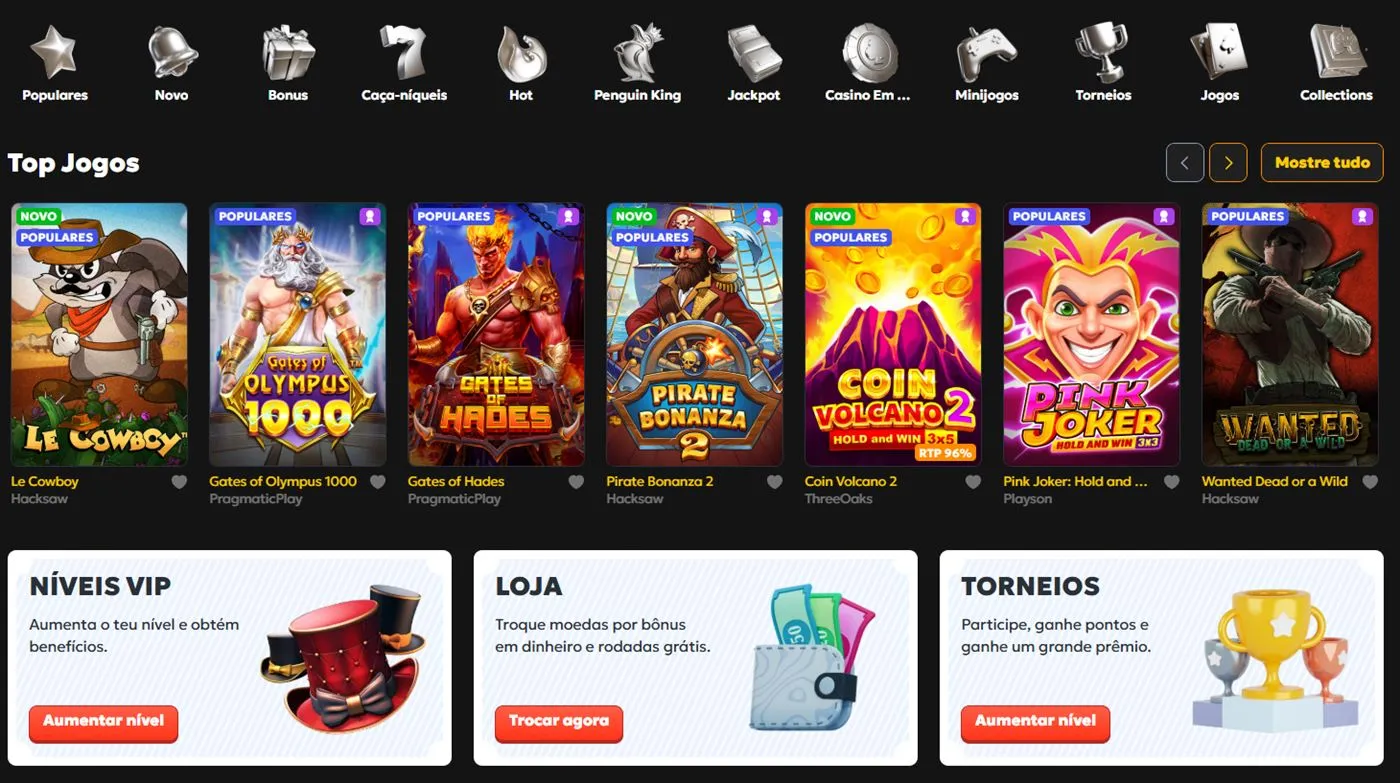The height and width of the screenshot is (783, 1400).
Task: Switch to the Jogos cards category
Action: [x=1219, y=63]
